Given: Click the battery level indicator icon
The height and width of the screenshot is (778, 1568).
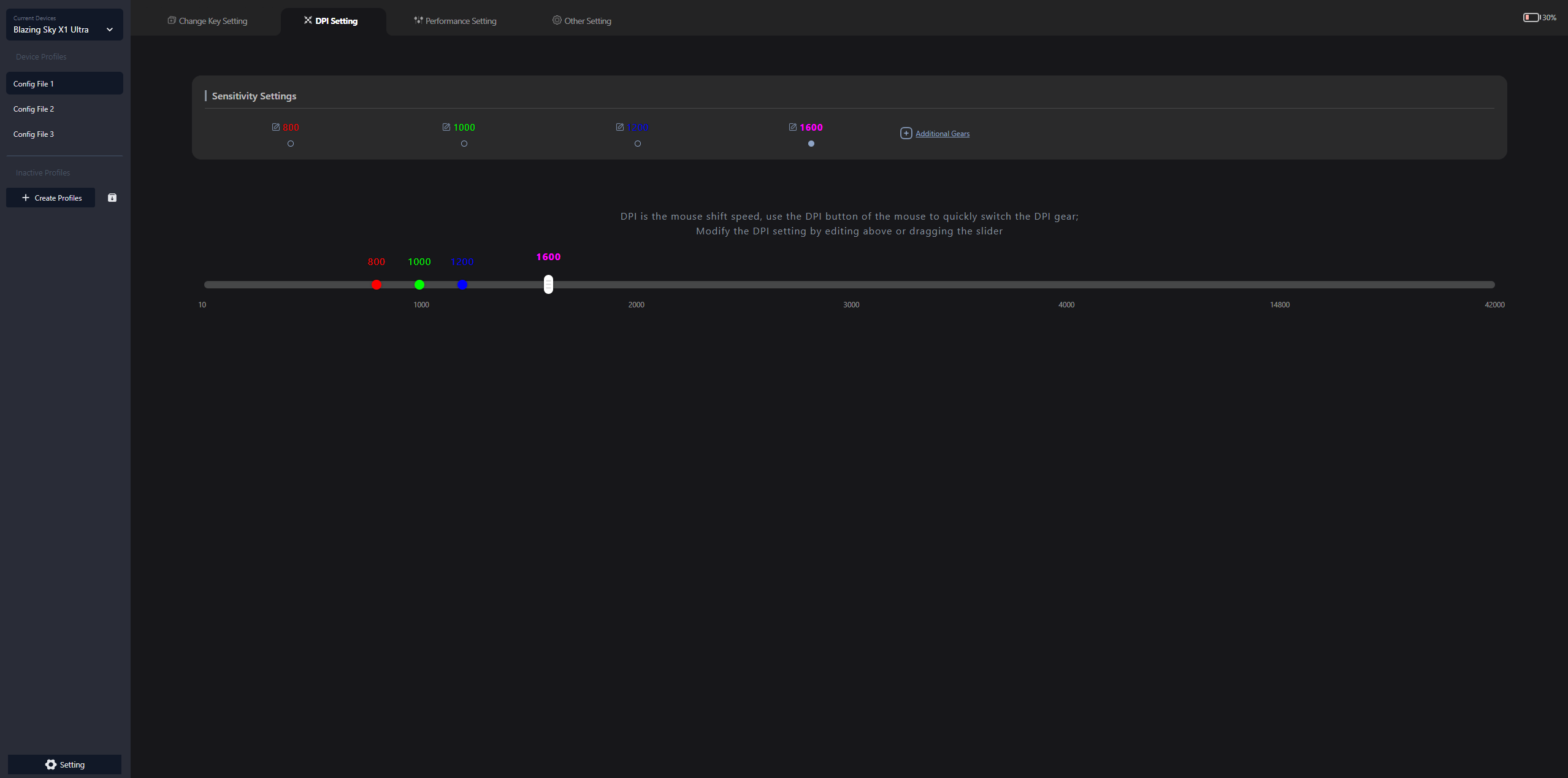Looking at the screenshot, I should pyautogui.click(x=1531, y=17).
